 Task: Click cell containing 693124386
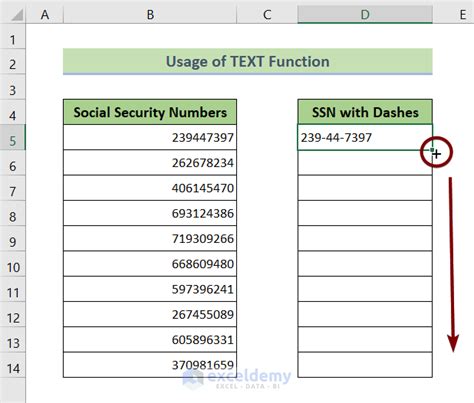click(x=150, y=213)
